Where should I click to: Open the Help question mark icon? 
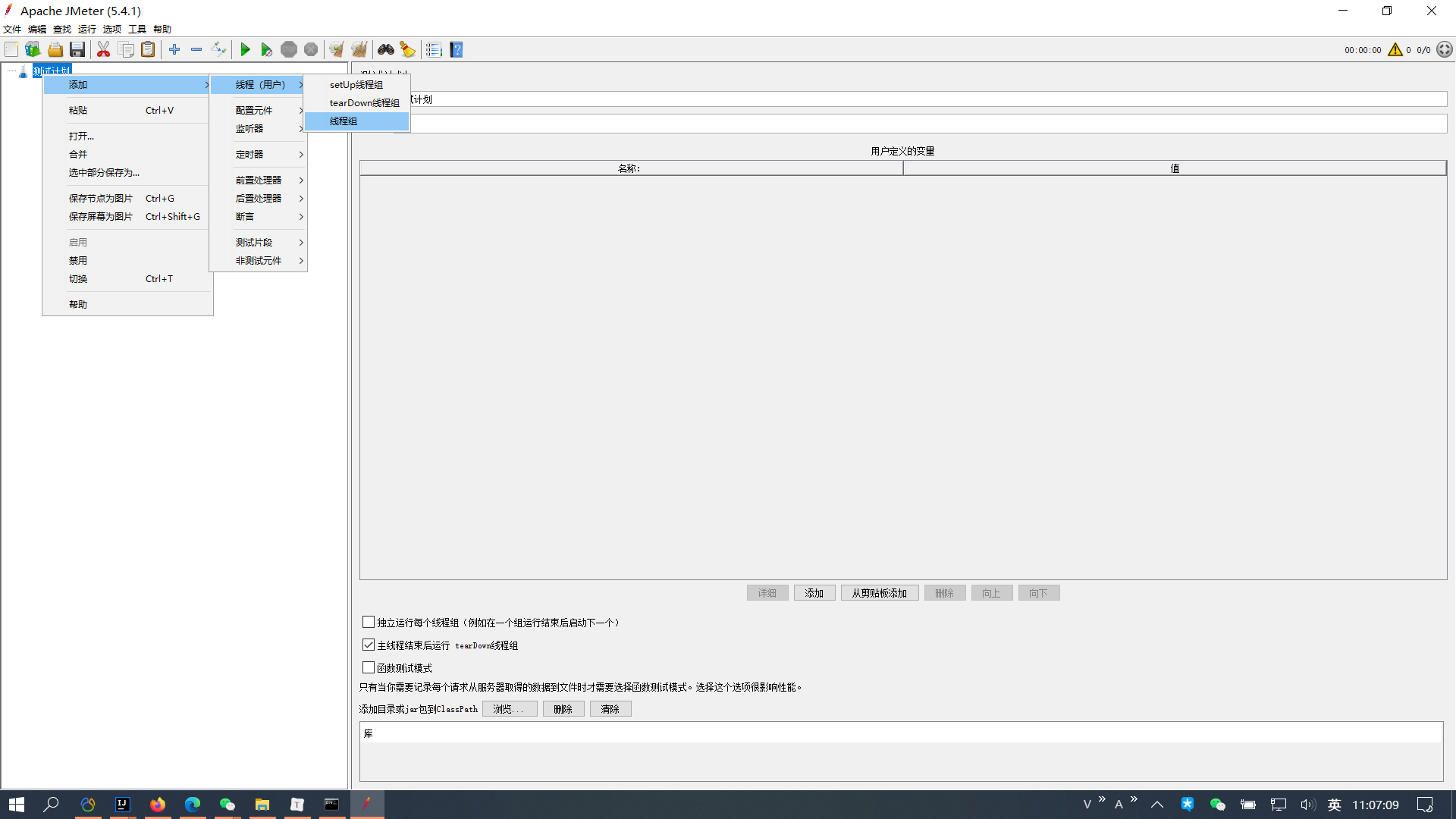tap(457, 49)
